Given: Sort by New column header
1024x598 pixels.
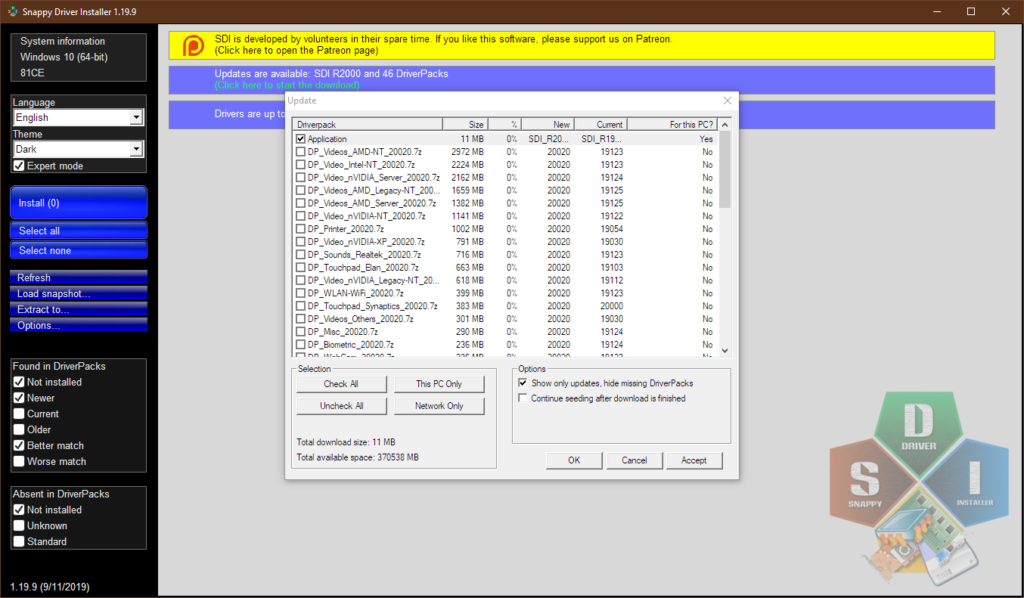Looking at the screenshot, I should pos(547,124).
